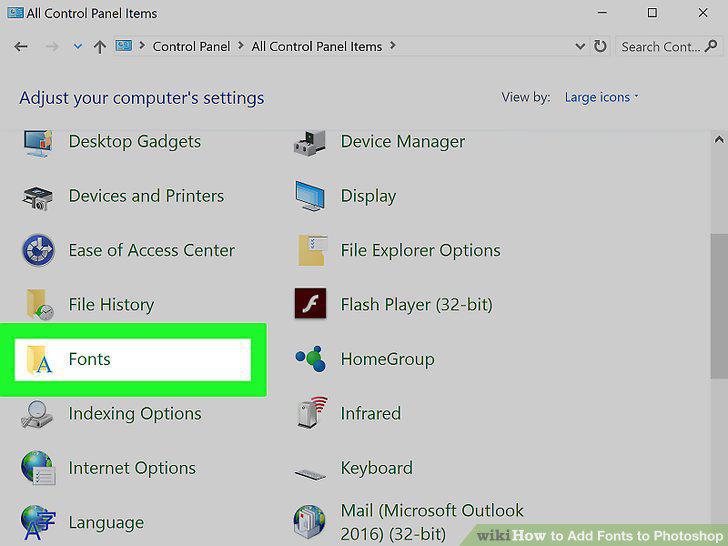
Task: Open recent locations dropdown arrow
Action: click(78, 46)
